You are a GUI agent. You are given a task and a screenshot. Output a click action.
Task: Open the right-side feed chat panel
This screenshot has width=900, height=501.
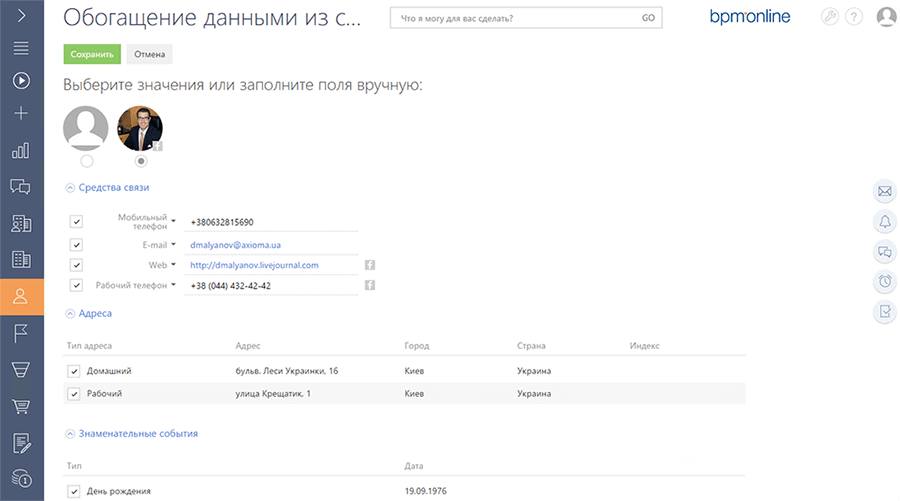click(x=885, y=251)
